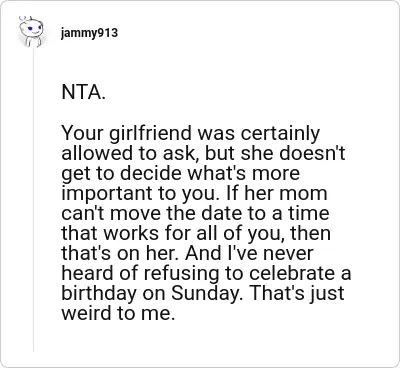Viewport: 400px width, 368px height.
Task: Click the word 'certainly' in first sentence
Action: click(x=280, y=134)
